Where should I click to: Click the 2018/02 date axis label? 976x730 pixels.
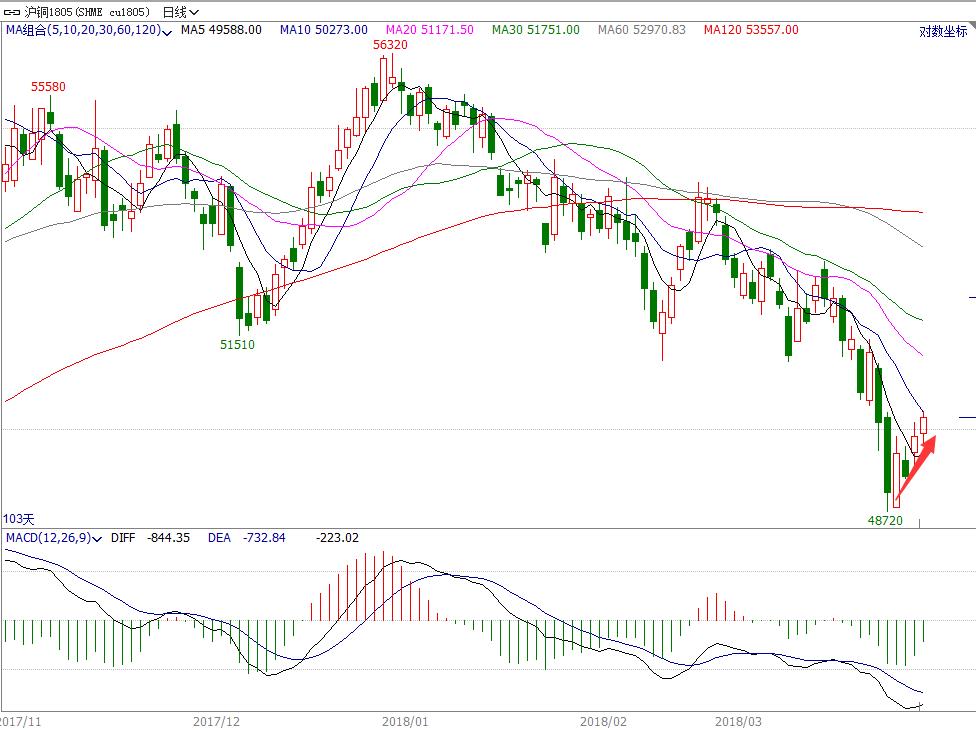click(603, 722)
